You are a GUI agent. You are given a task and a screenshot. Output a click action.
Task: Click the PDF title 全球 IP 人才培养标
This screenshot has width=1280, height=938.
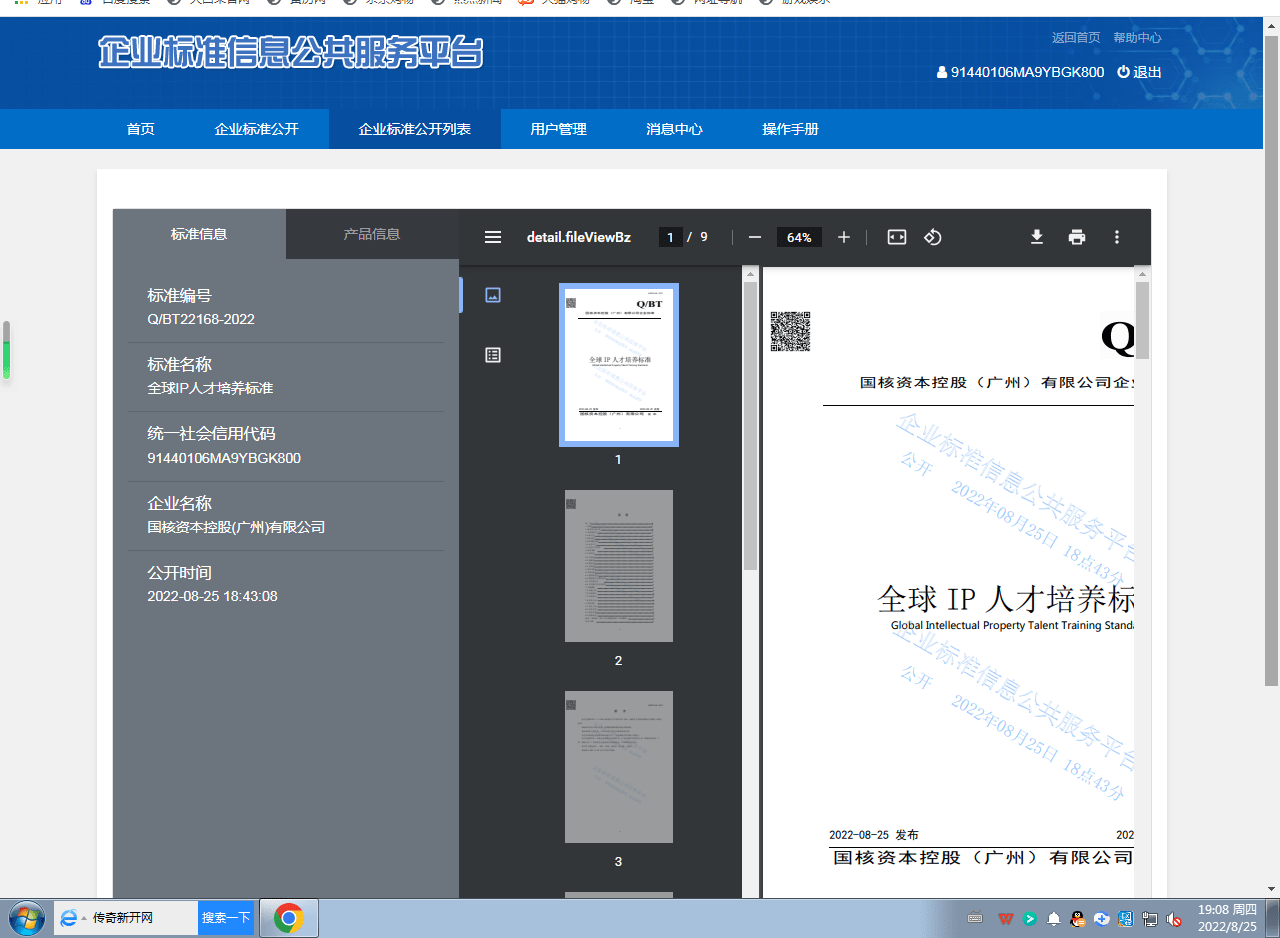pos(1005,598)
